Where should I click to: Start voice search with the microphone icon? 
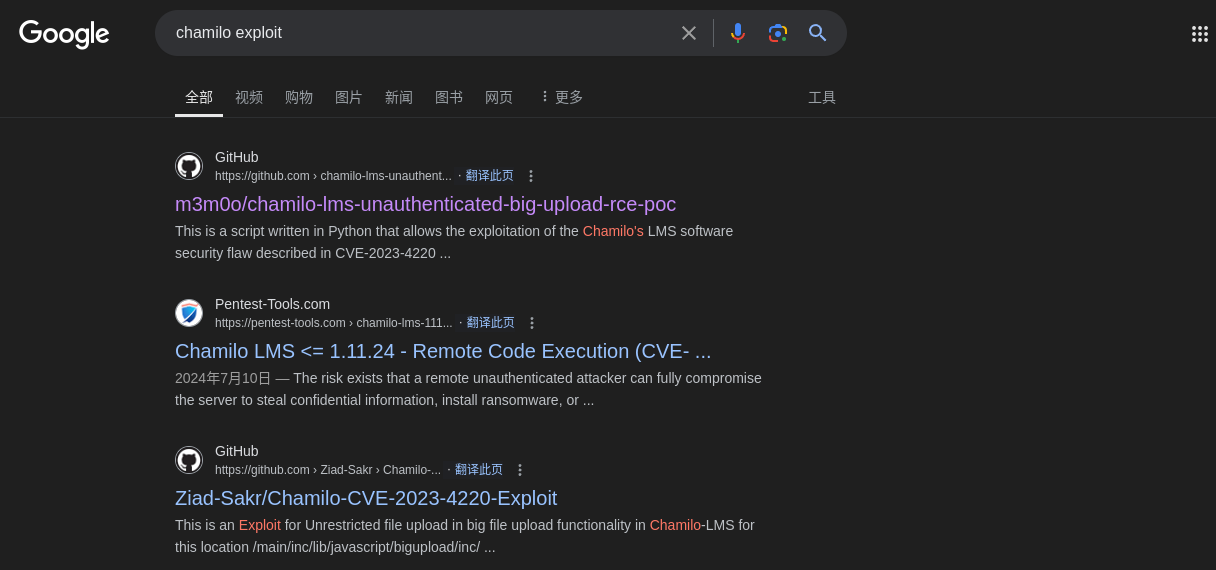pos(738,33)
